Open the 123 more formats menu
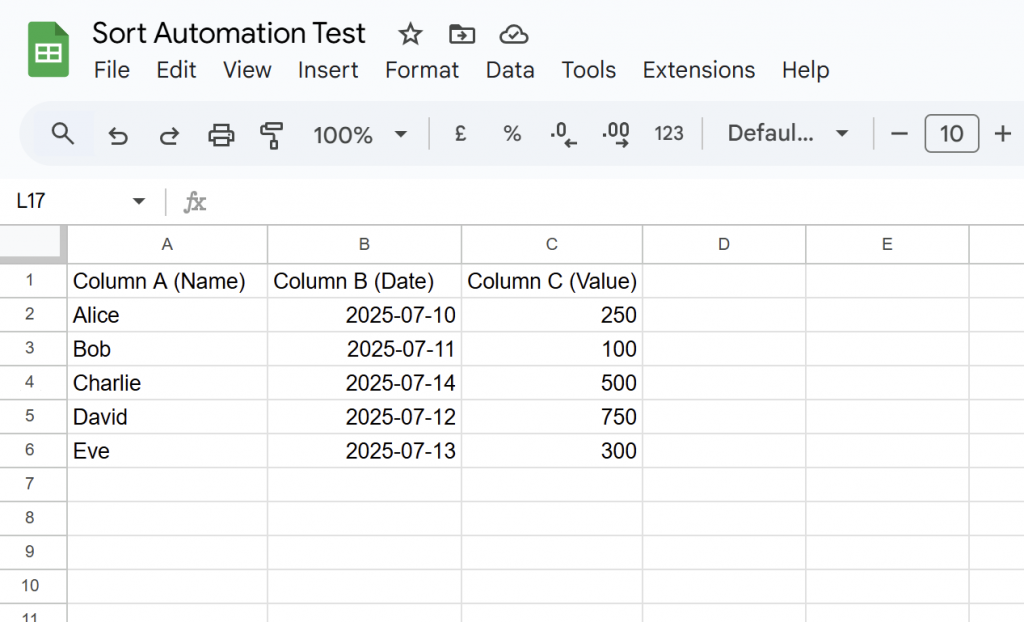Viewport: 1024px width, 622px height. [668, 134]
